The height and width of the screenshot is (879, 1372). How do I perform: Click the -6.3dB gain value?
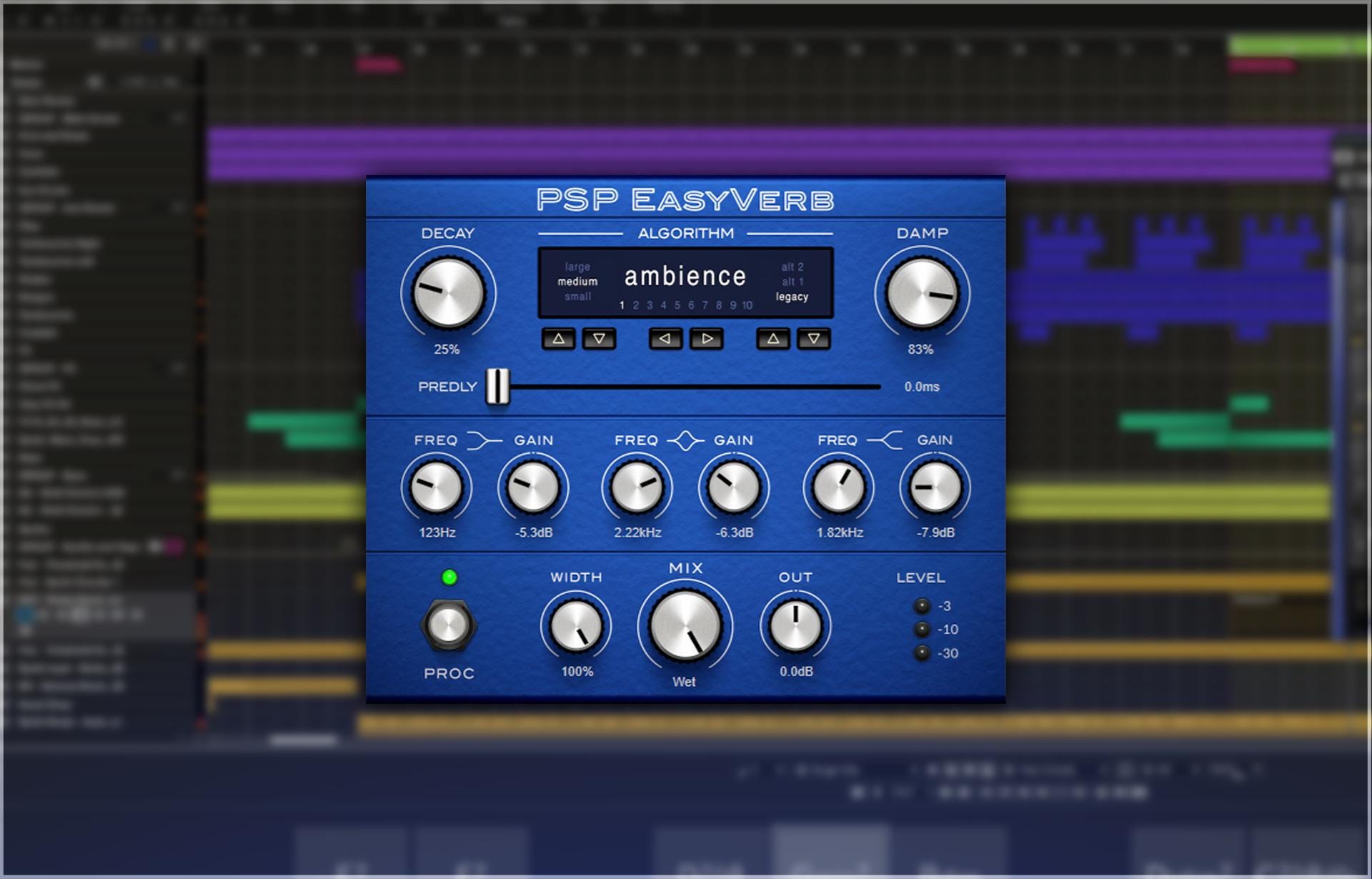tap(735, 532)
